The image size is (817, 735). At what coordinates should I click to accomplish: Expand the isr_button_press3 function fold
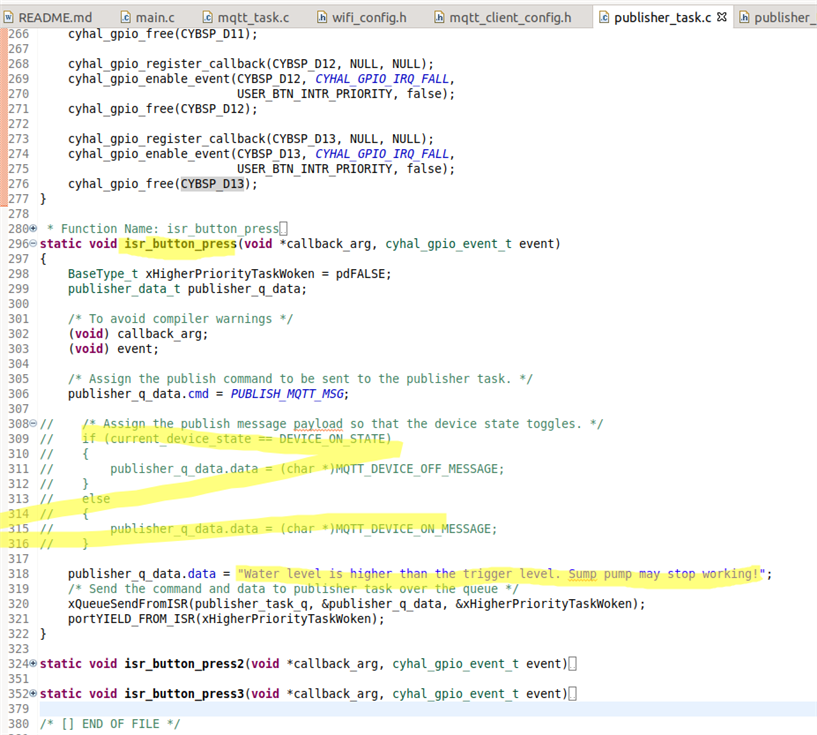click(x=33, y=693)
